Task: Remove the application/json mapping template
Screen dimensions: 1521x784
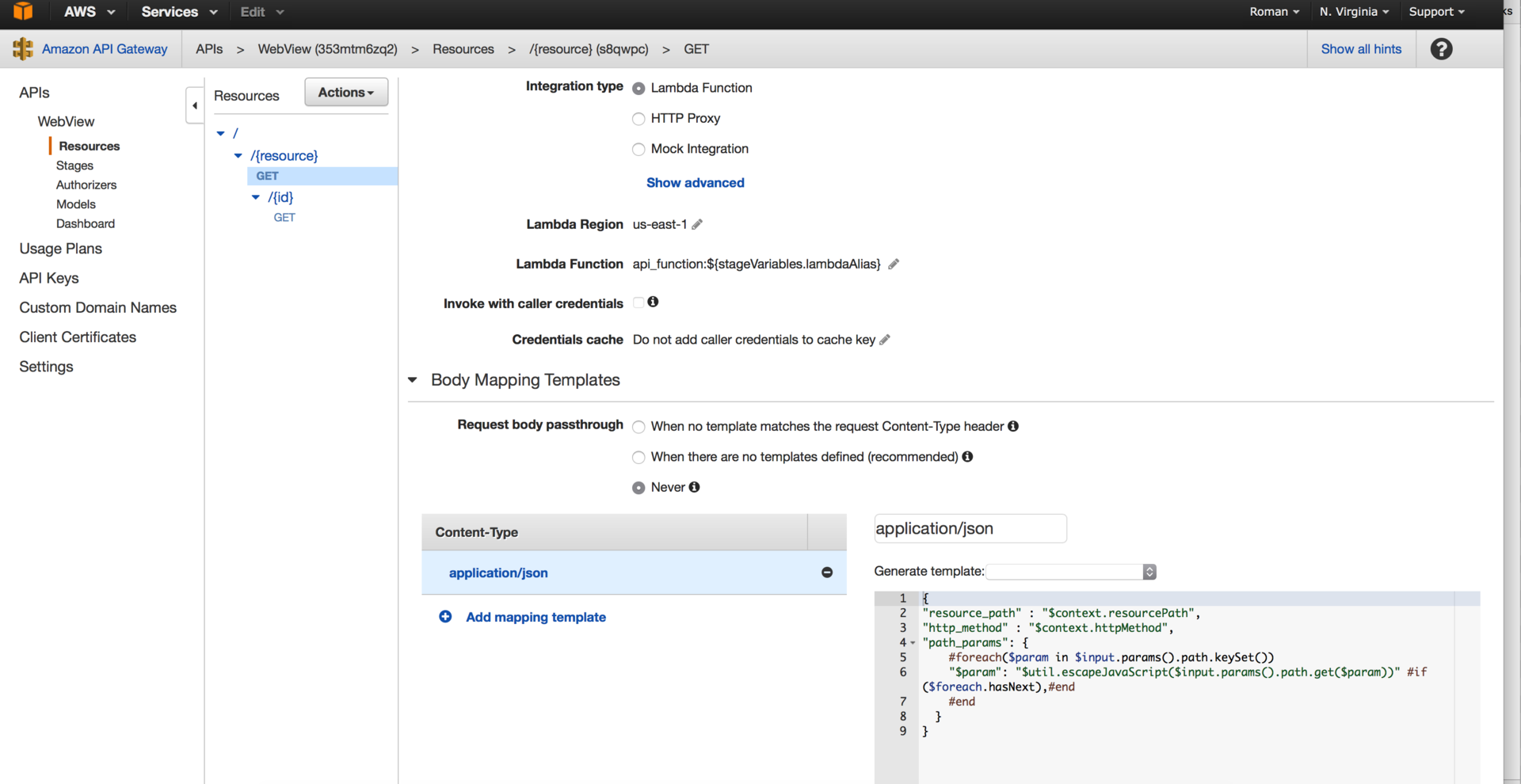Action: point(827,573)
